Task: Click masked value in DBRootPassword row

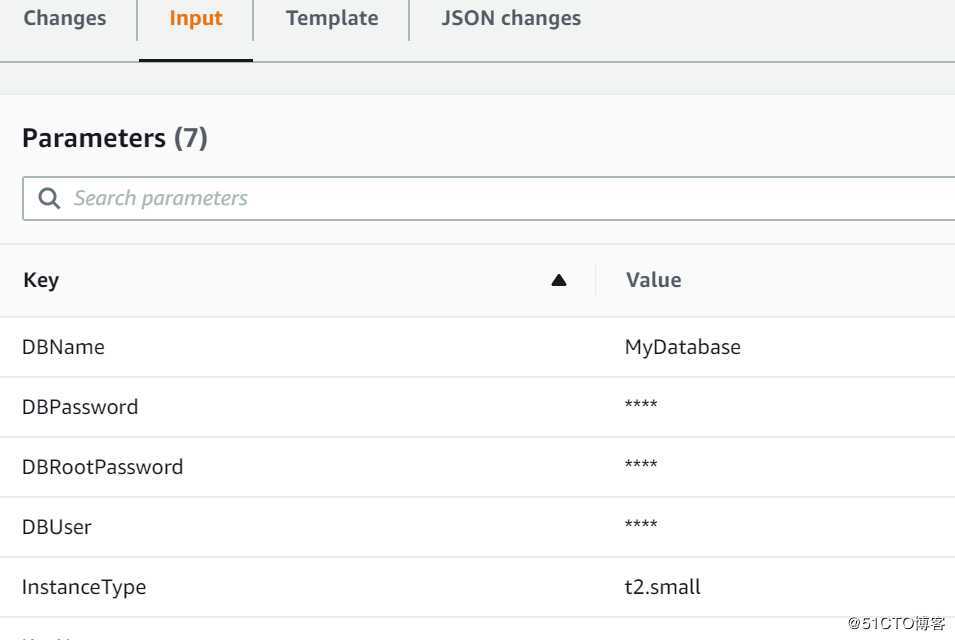Action: point(641,465)
